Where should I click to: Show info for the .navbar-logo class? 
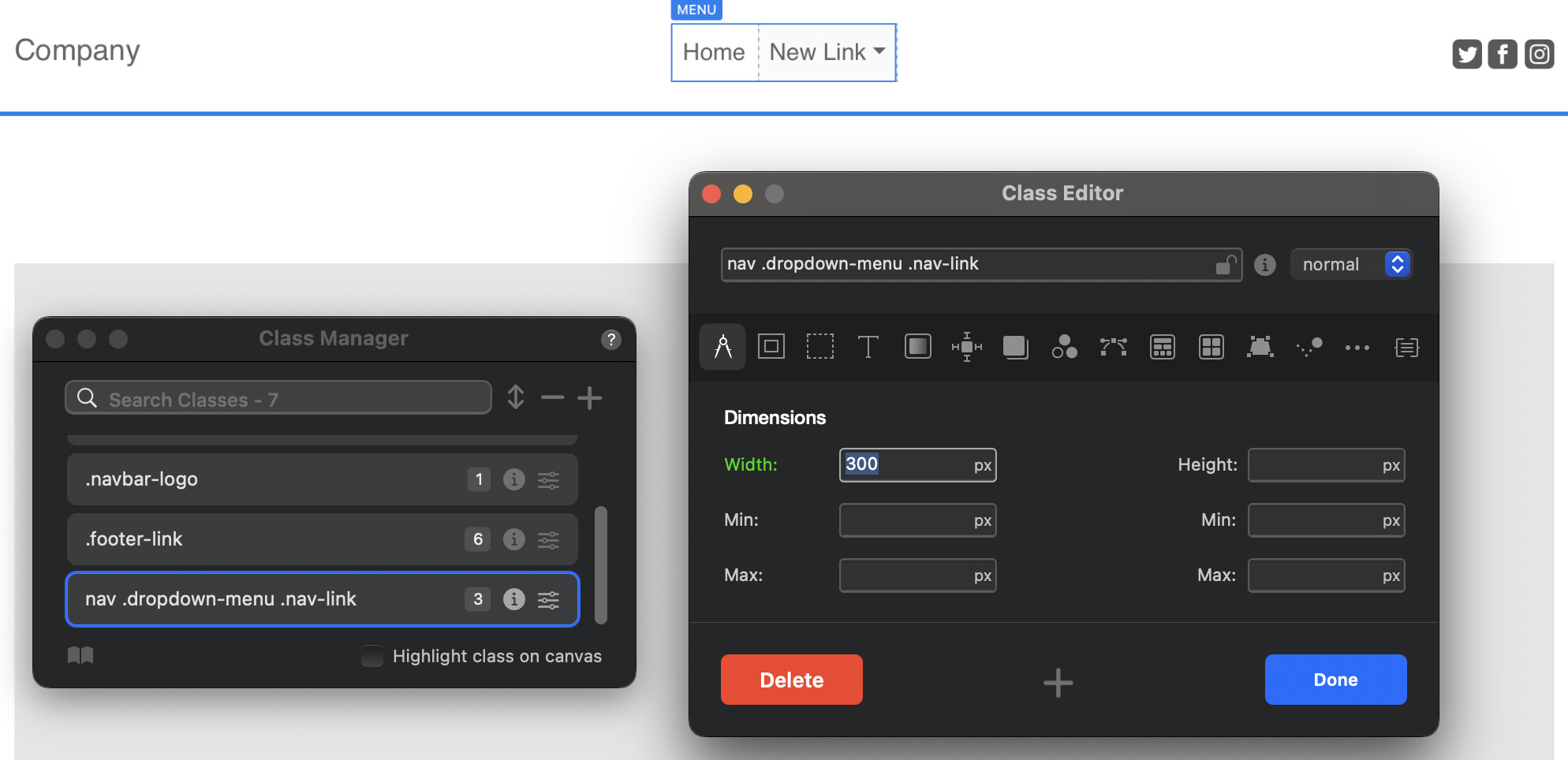[x=513, y=479]
